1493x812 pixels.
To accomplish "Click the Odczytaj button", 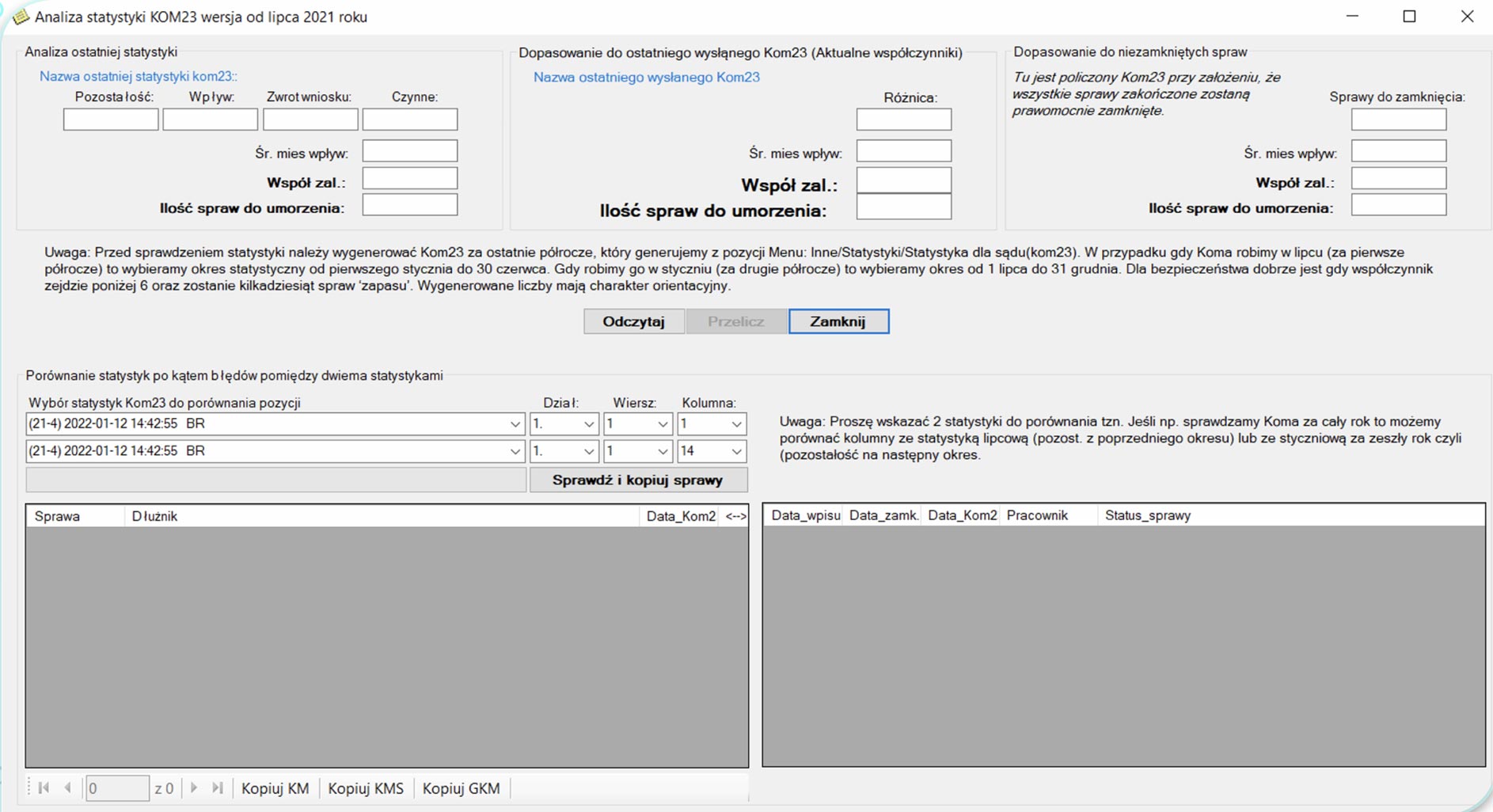I will [634, 321].
